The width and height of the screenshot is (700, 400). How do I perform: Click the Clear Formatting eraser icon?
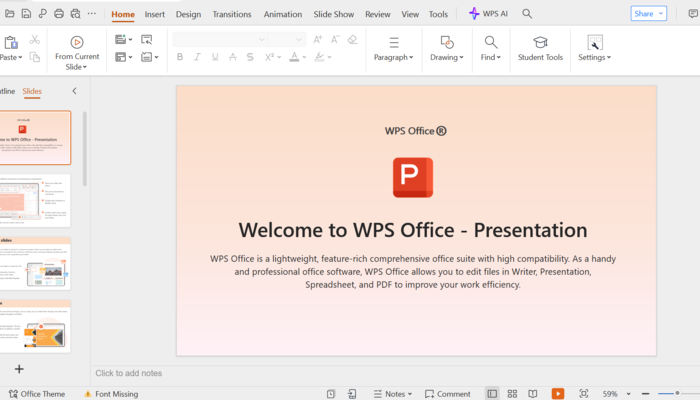click(352, 40)
